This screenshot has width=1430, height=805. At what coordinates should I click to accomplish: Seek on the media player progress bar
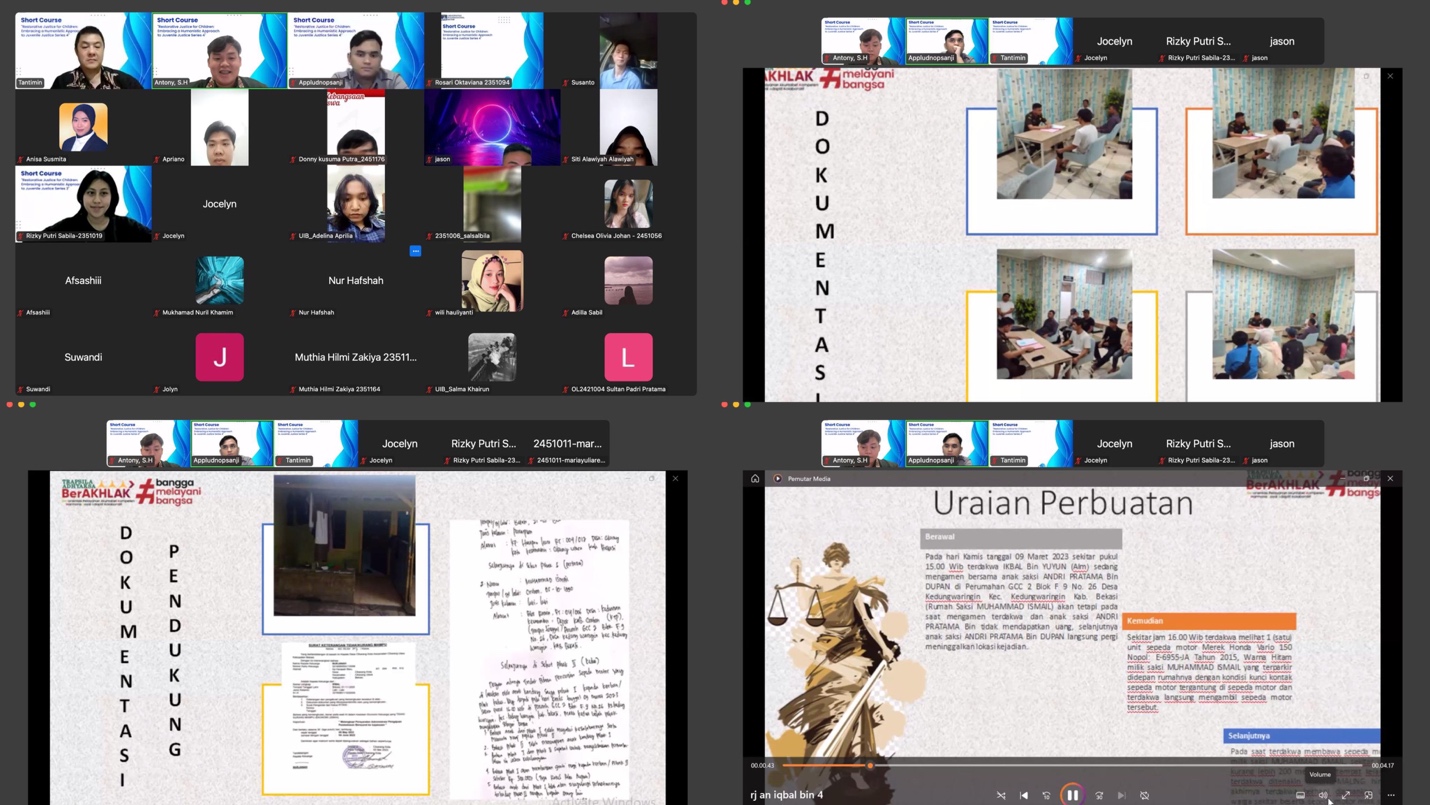[1072, 765]
